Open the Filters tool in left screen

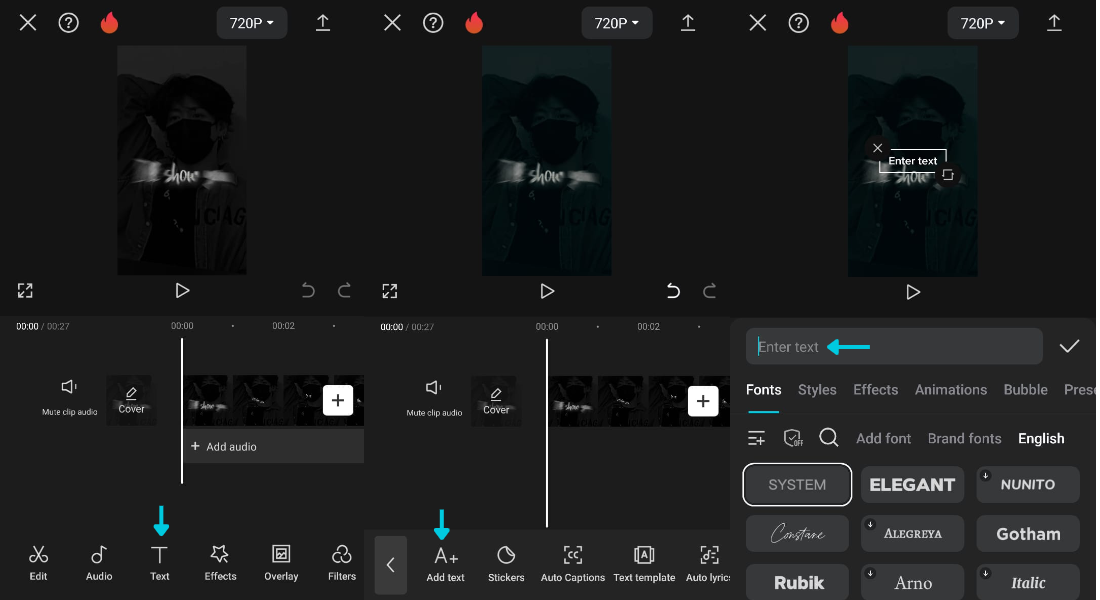point(342,563)
